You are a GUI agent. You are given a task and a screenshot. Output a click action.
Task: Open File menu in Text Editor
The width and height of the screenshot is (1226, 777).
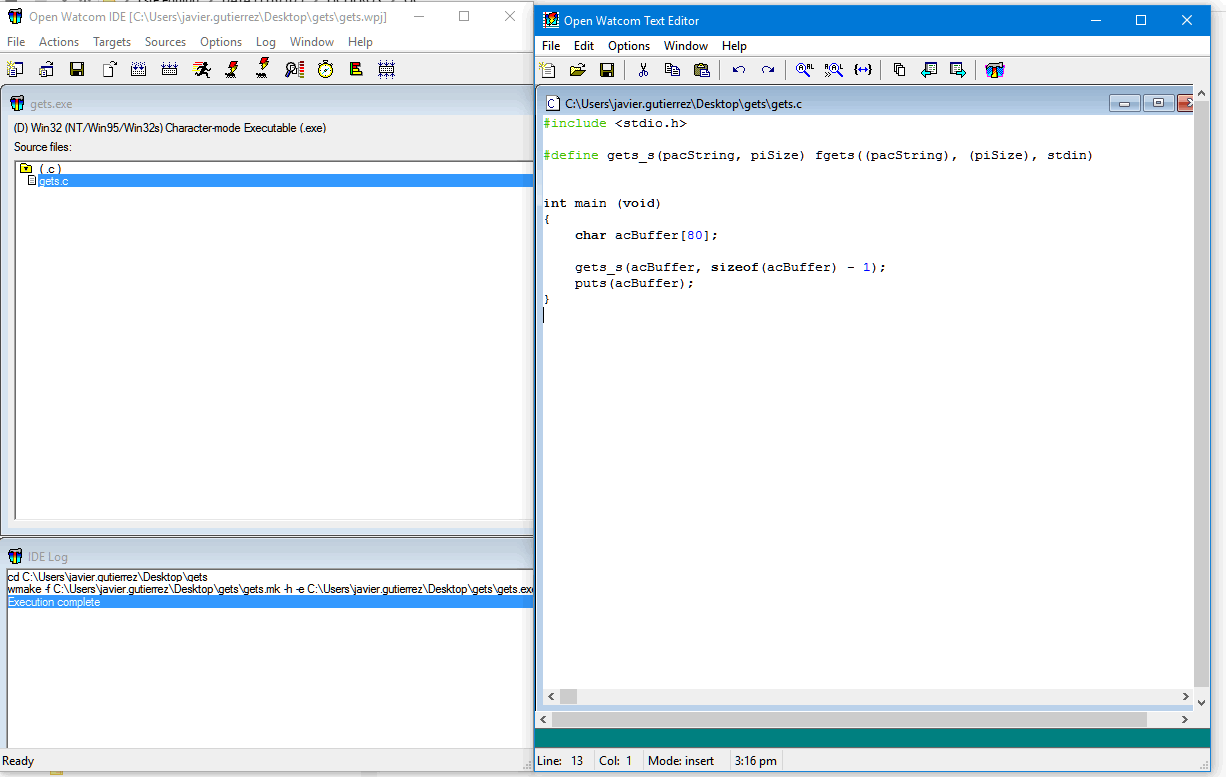click(551, 46)
